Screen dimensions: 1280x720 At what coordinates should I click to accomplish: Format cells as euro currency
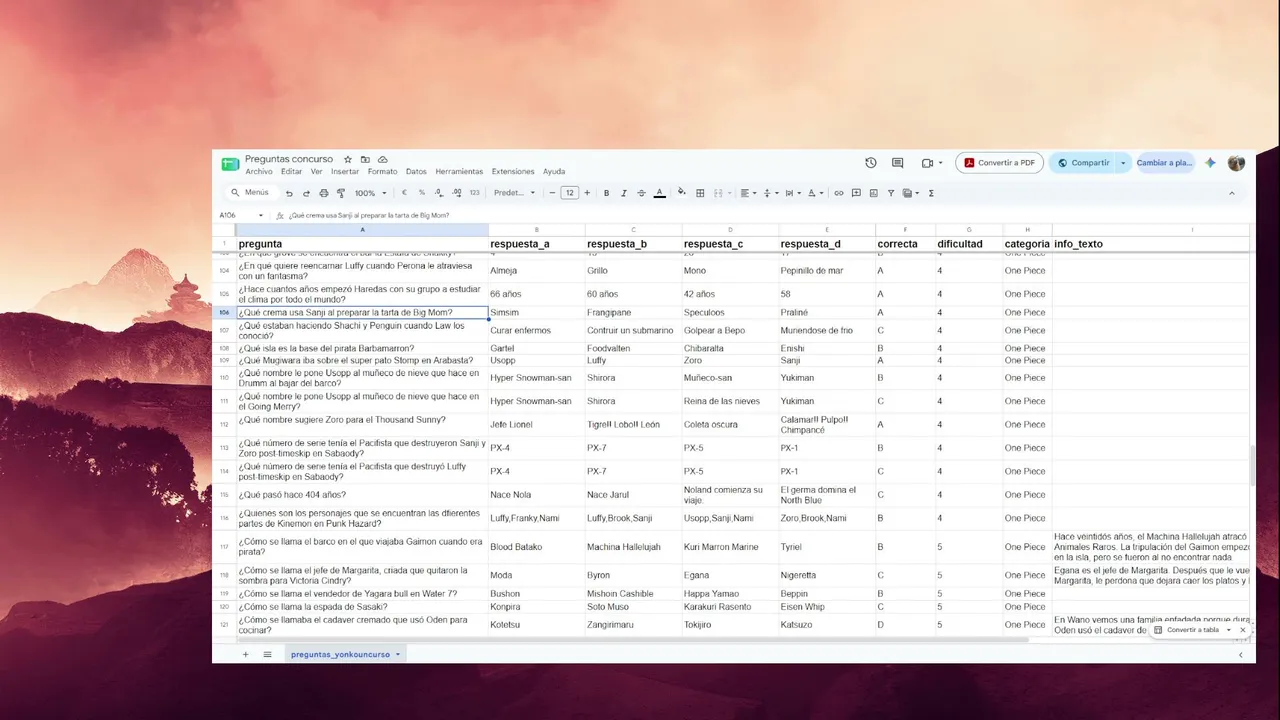[x=404, y=193]
